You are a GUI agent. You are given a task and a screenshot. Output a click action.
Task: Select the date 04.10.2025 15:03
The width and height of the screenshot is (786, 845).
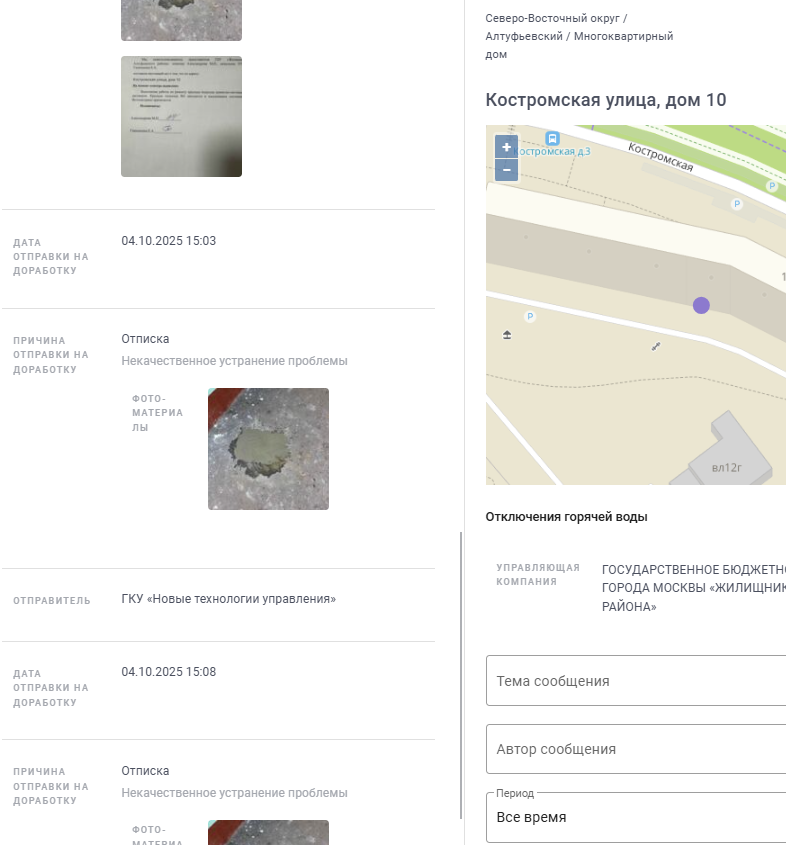click(x=169, y=241)
